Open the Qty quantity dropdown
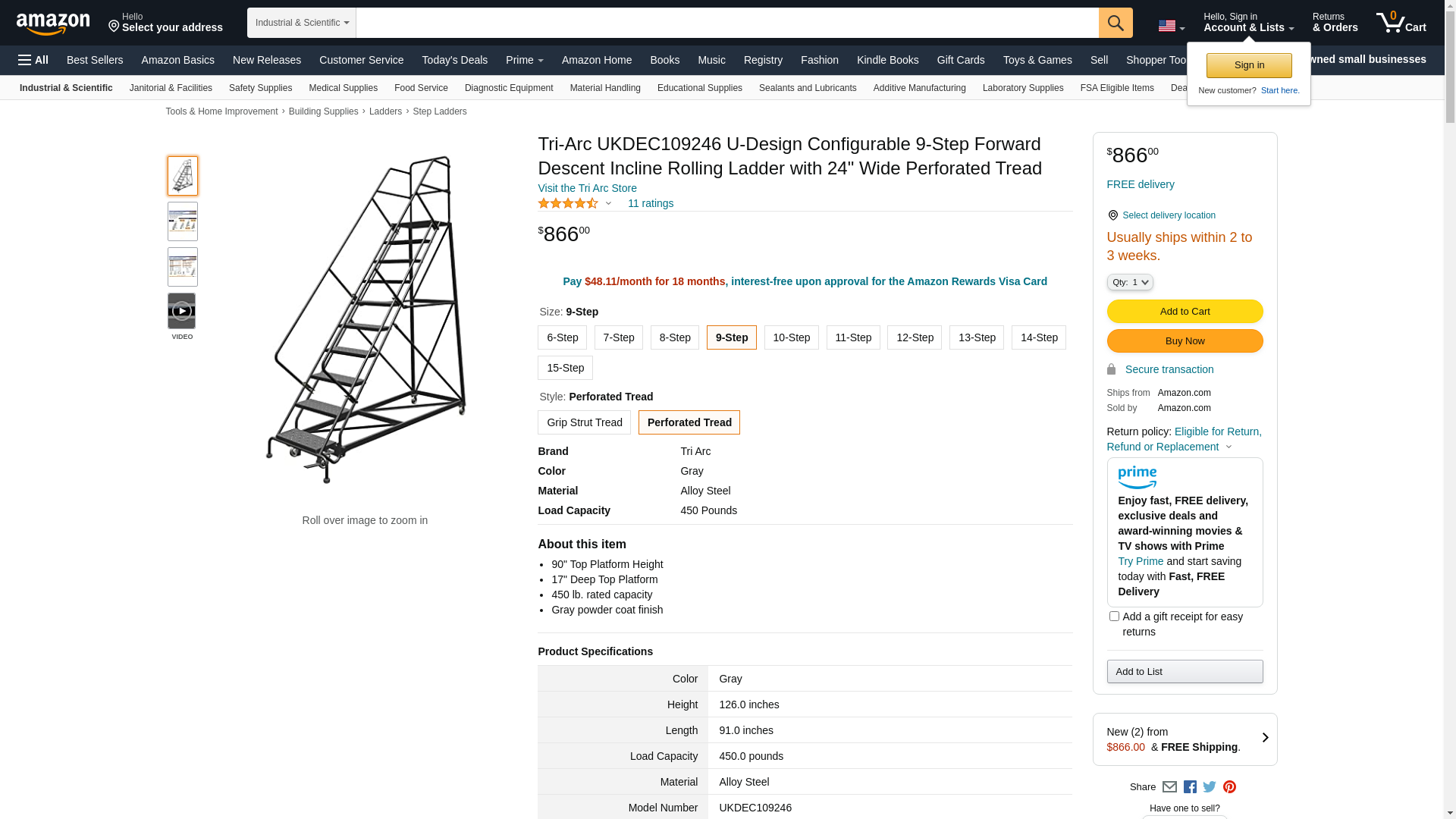1456x819 pixels. click(x=1130, y=282)
